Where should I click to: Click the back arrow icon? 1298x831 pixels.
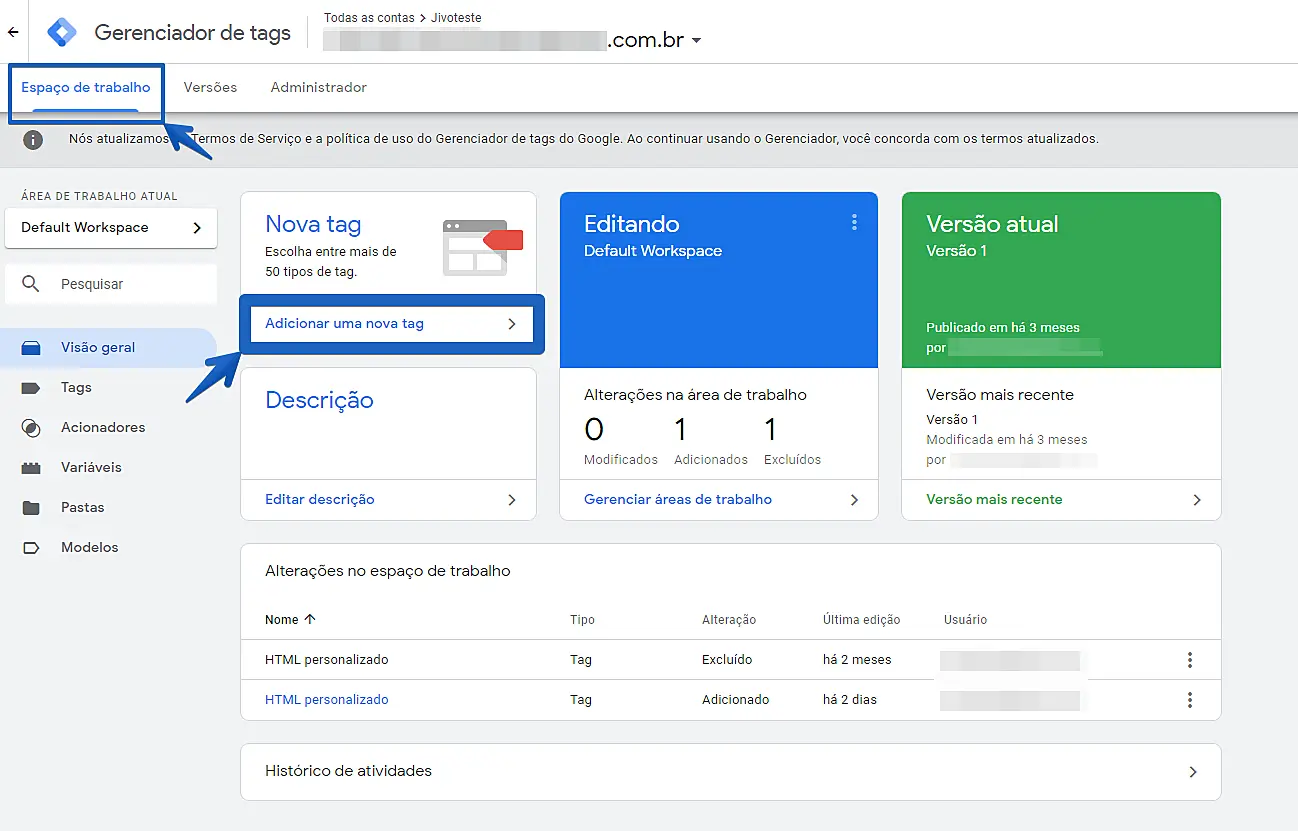[x=13, y=32]
